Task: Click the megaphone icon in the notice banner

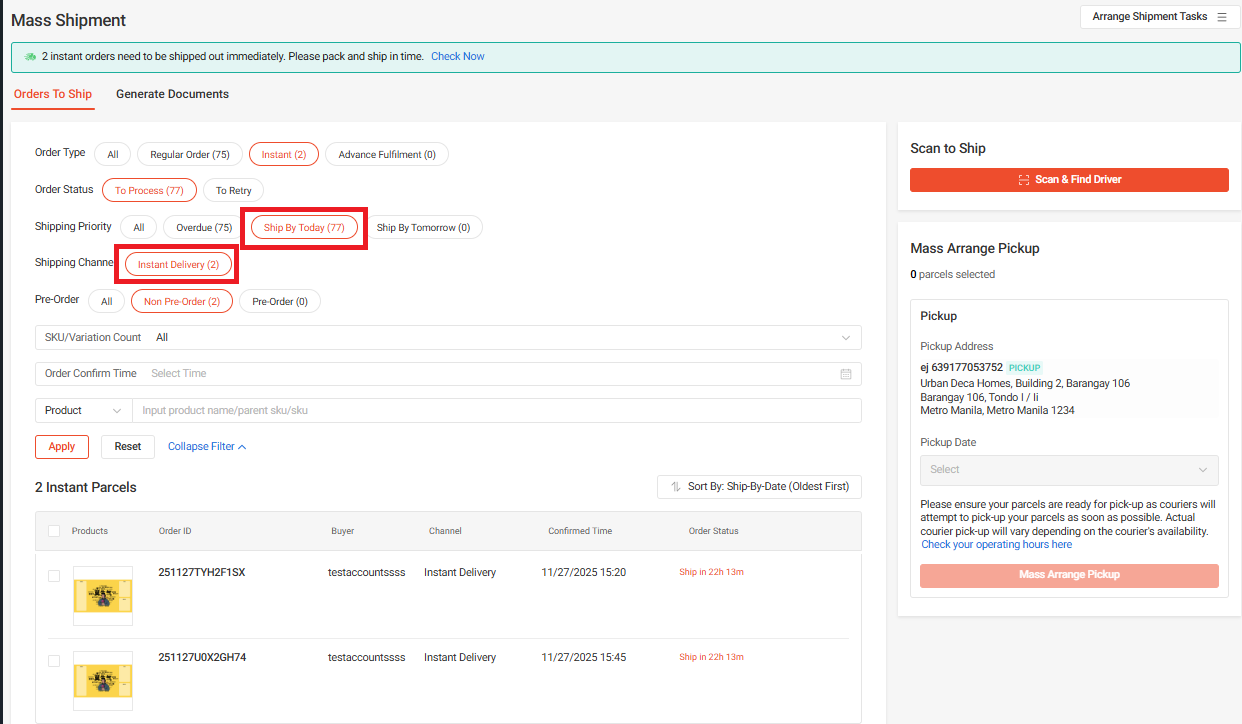Action: (x=30, y=57)
